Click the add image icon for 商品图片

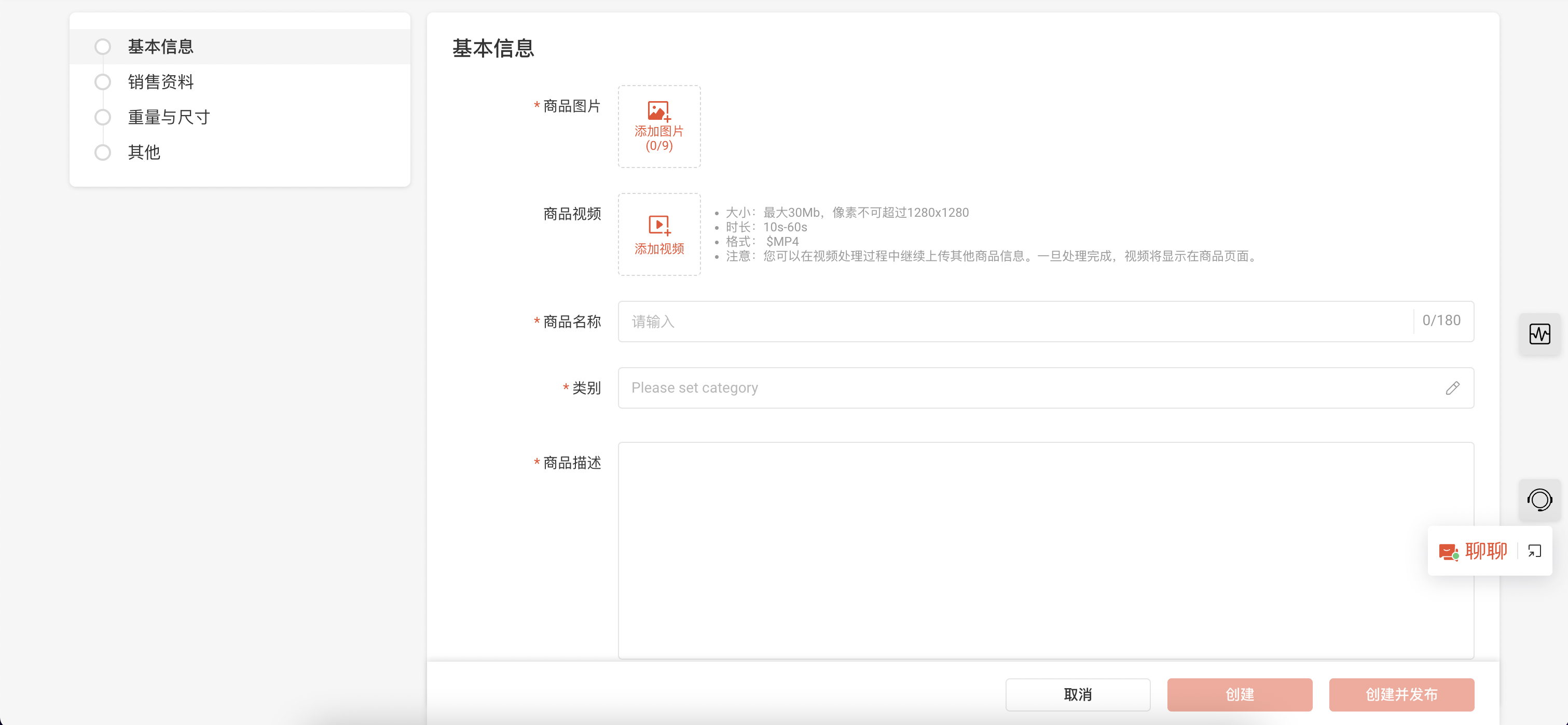[659, 111]
